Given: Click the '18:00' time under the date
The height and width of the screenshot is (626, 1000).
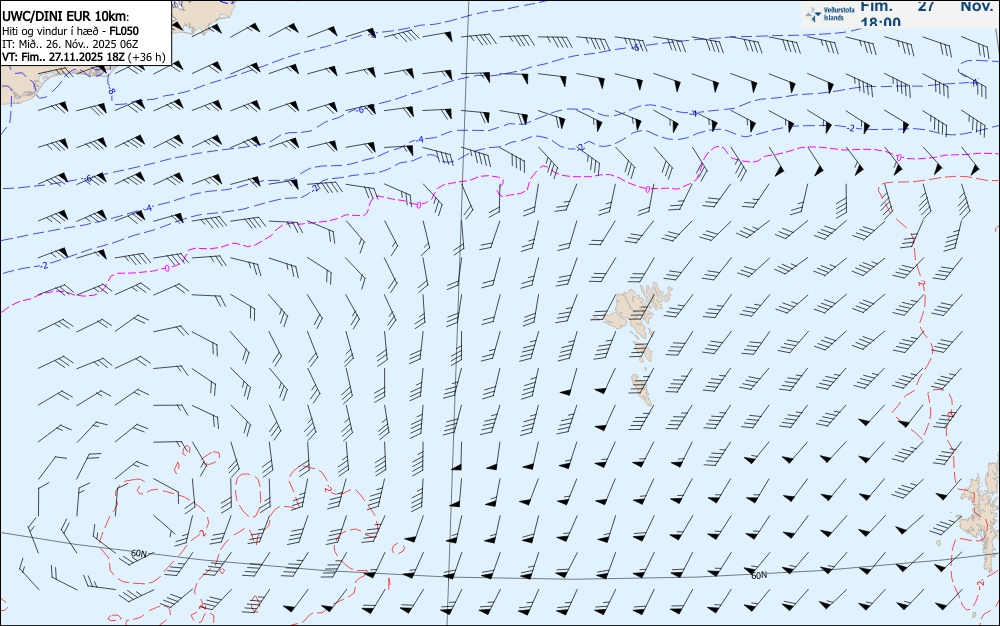Looking at the screenshot, I should [880, 22].
